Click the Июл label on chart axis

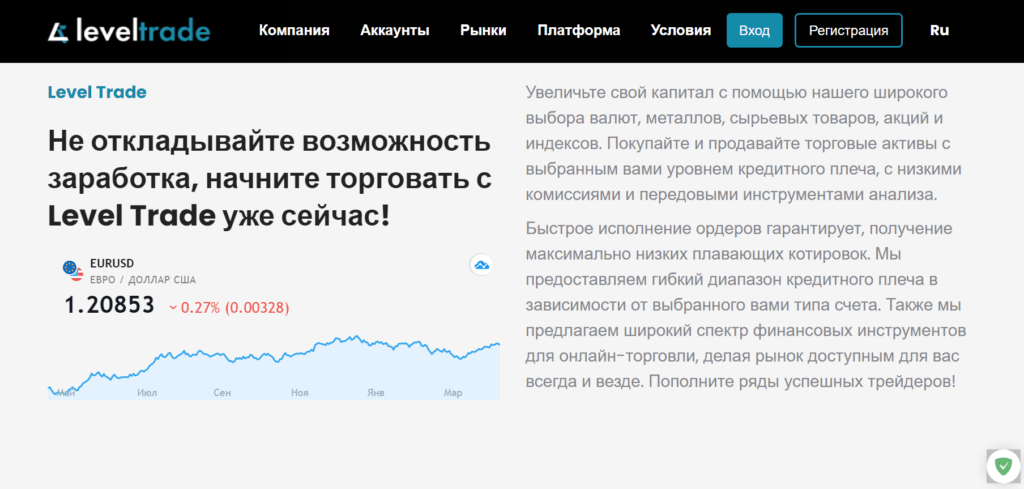coord(147,393)
